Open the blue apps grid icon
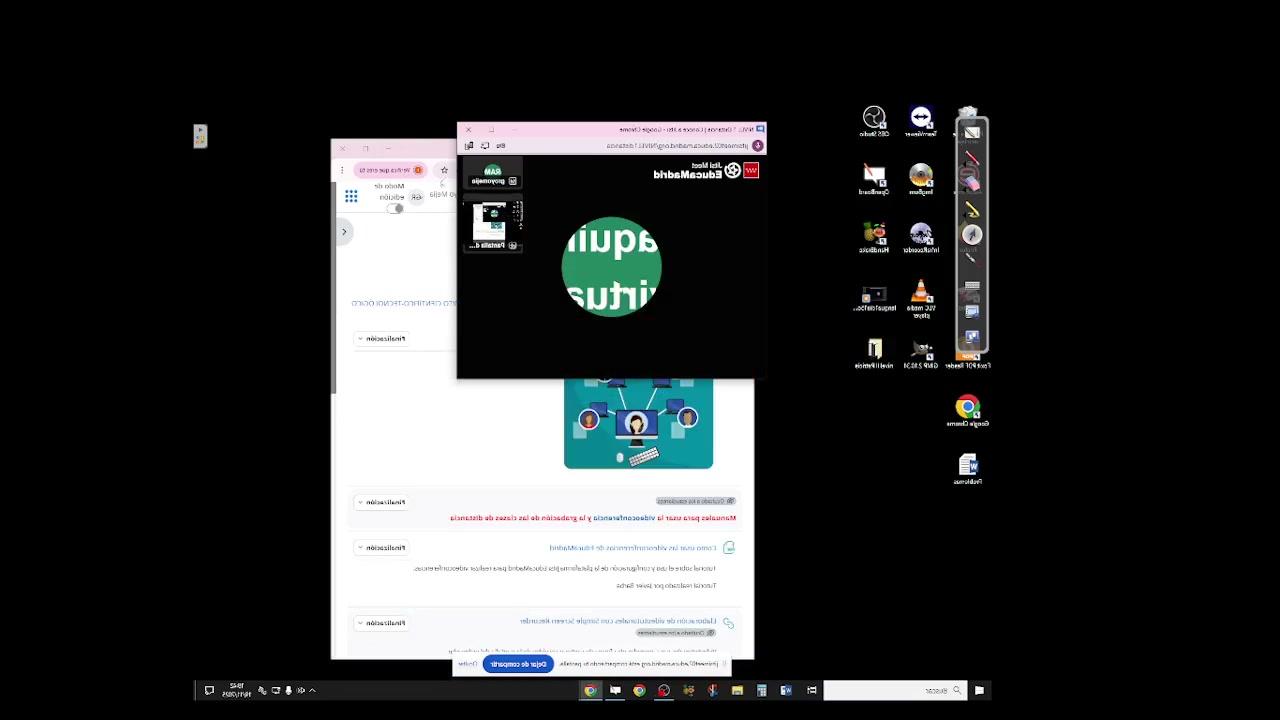Screen dimensions: 1280x720 (351, 196)
